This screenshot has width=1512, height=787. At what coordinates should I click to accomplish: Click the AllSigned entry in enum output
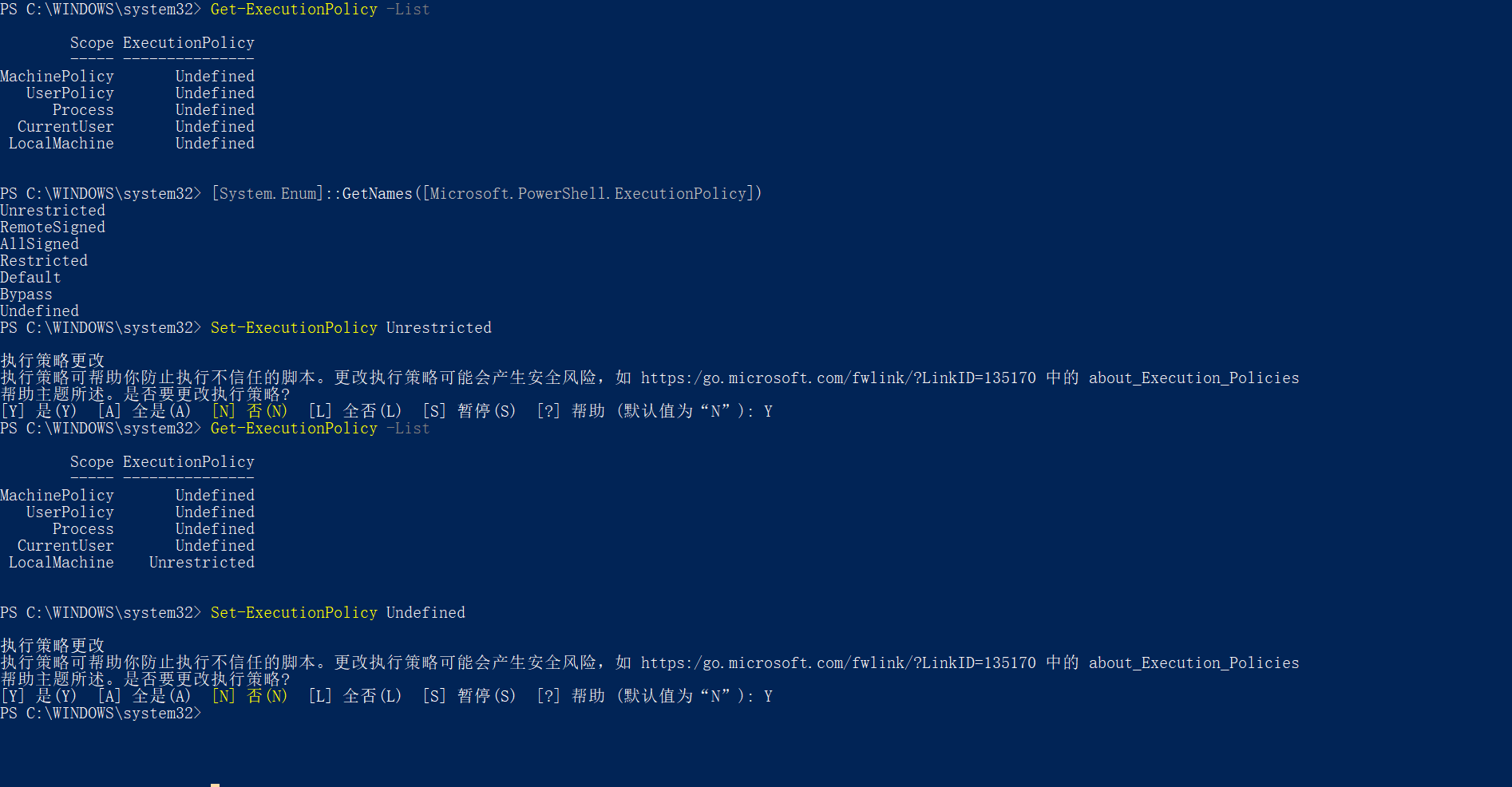coord(40,244)
